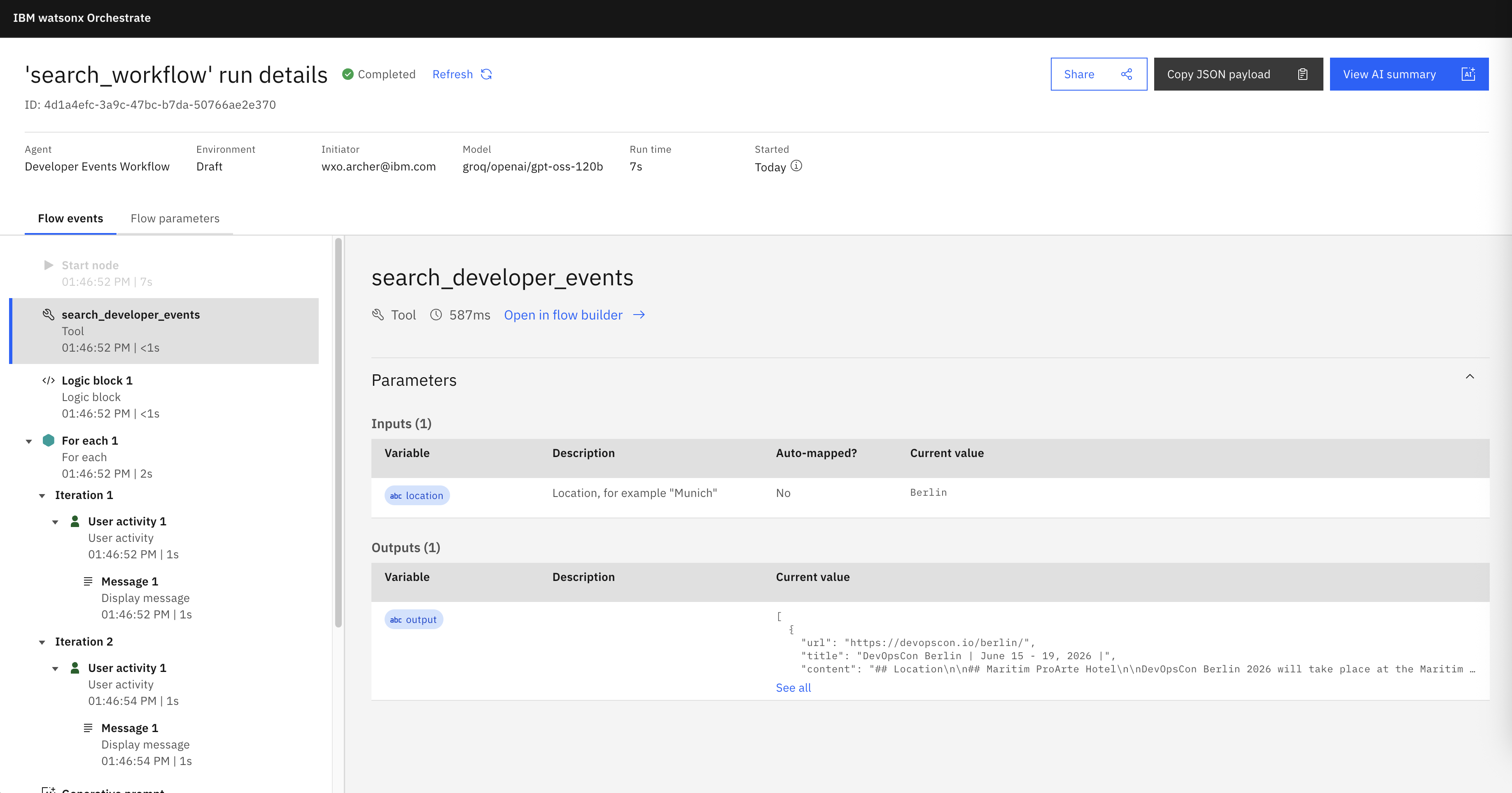This screenshot has height=793, width=1512.
Task: Click the output variable tag
Action: click(x=414, y=619)
